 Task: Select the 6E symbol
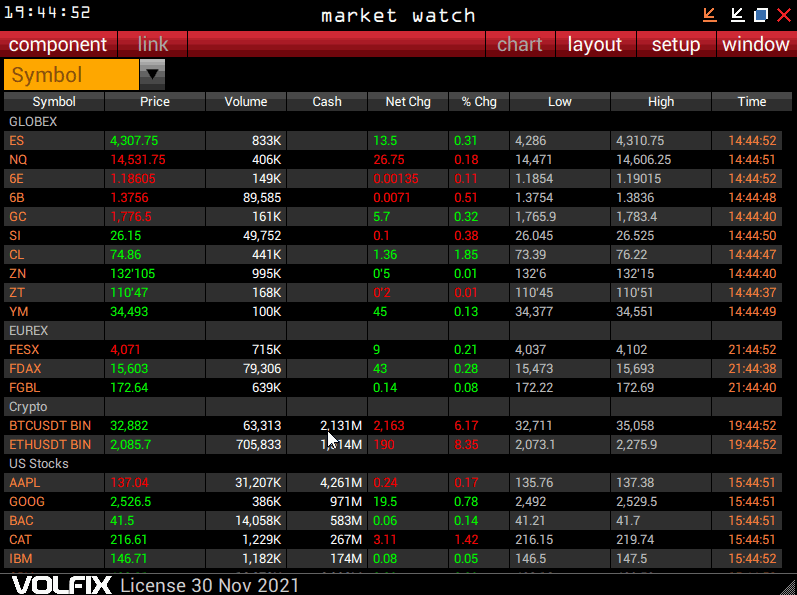[16, 179]
